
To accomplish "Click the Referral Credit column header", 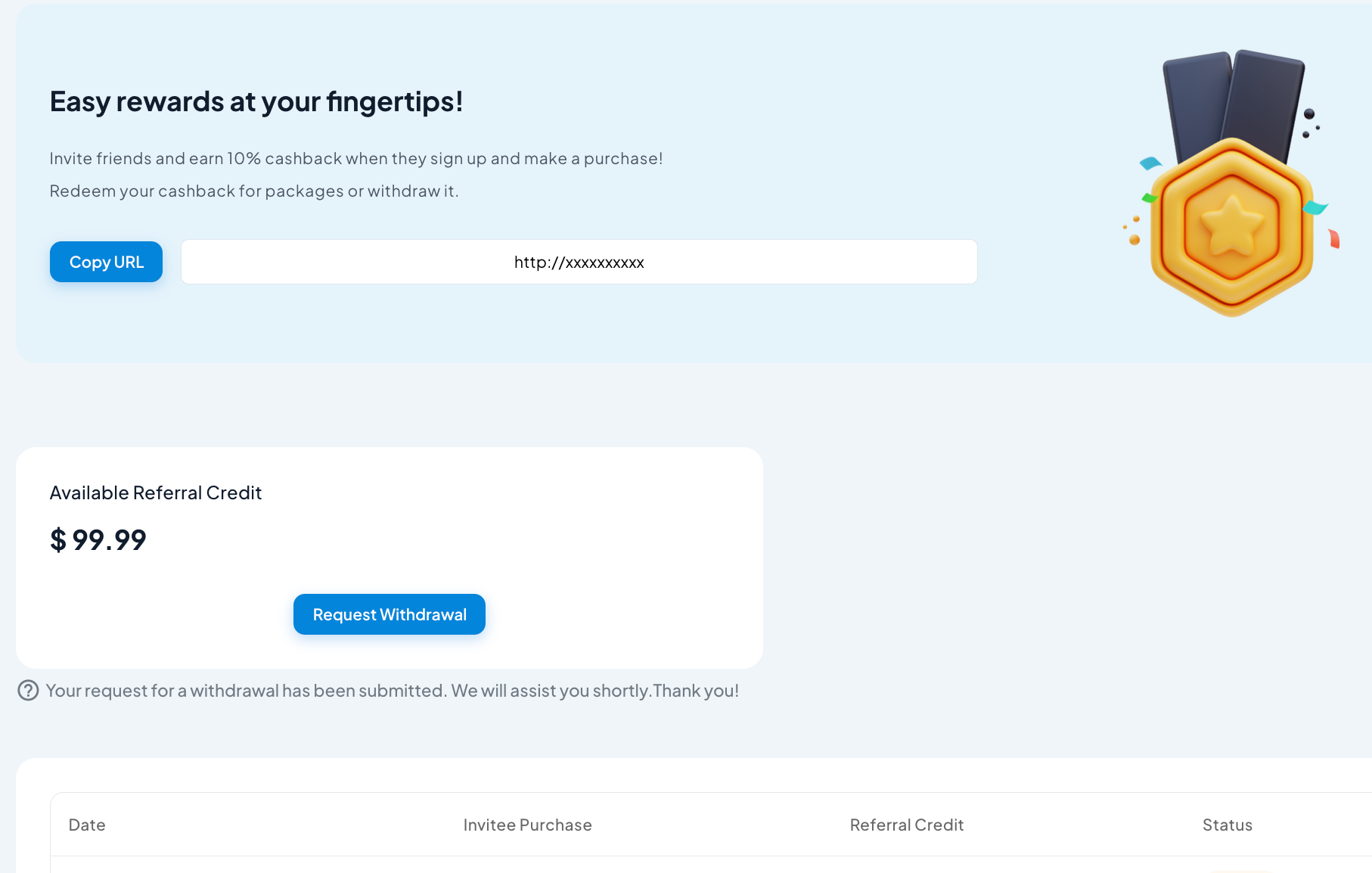I will point(906,825).
